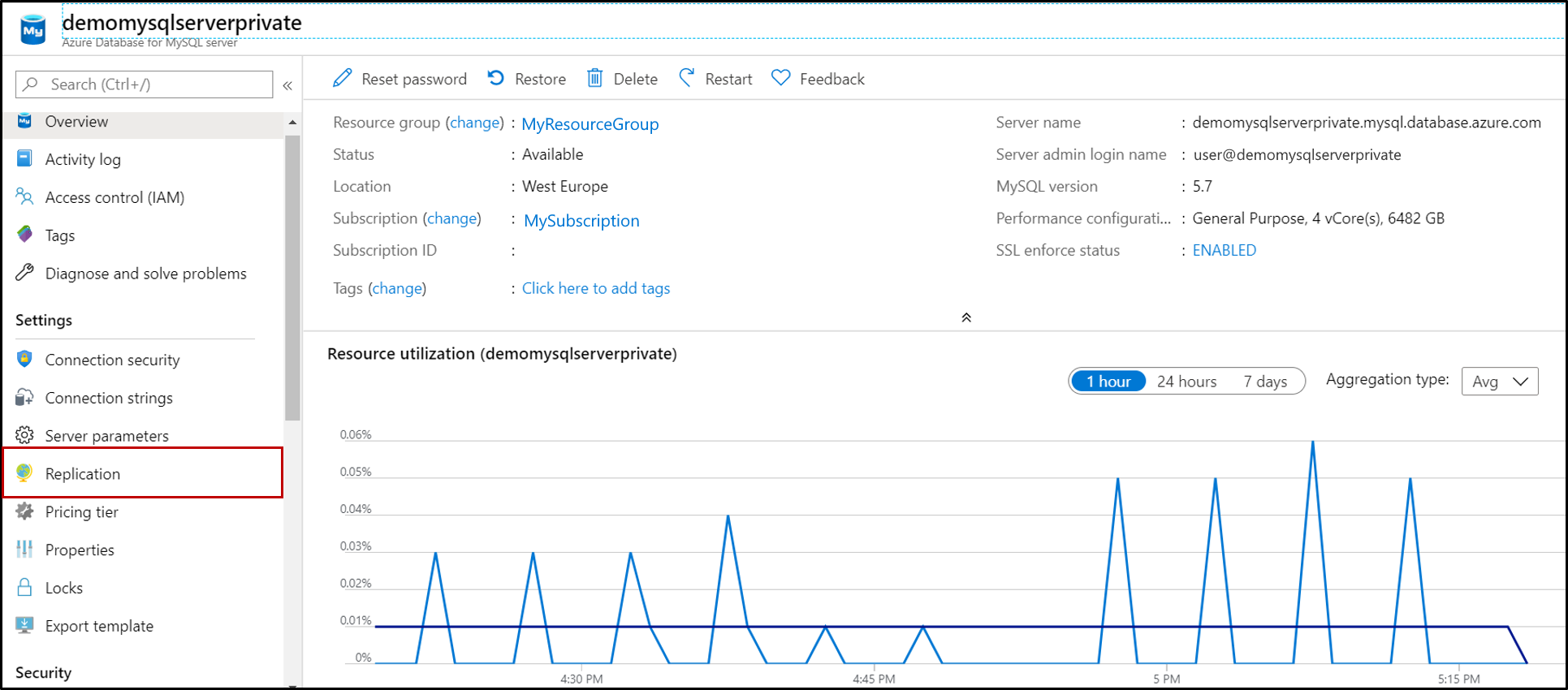Click the Locks padlock icon
Viewport: 1568px width, 690px height.
pos(24,587)
